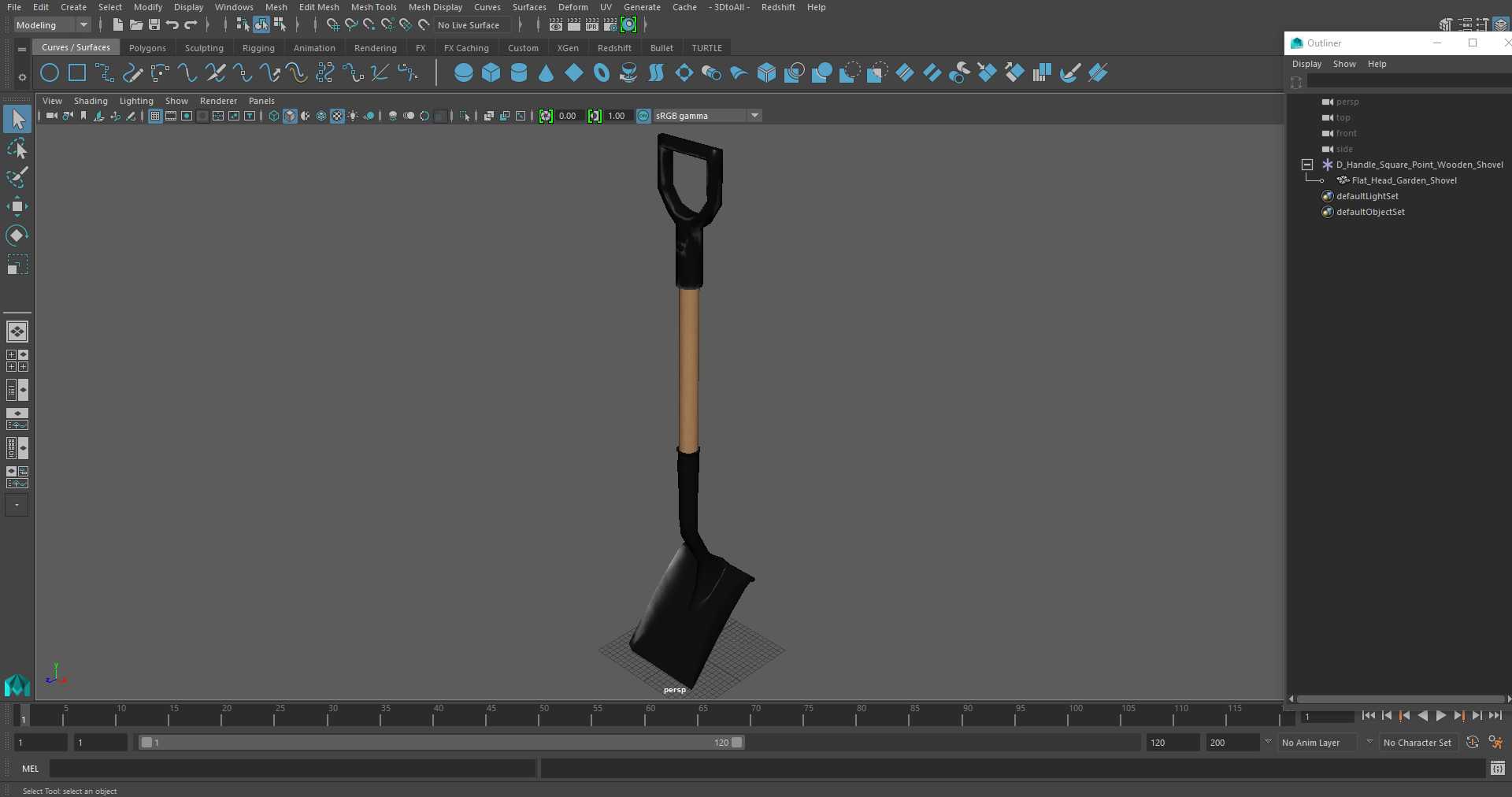
Task: Open the viewport Shading menu
Action: [x=91, y=101]
